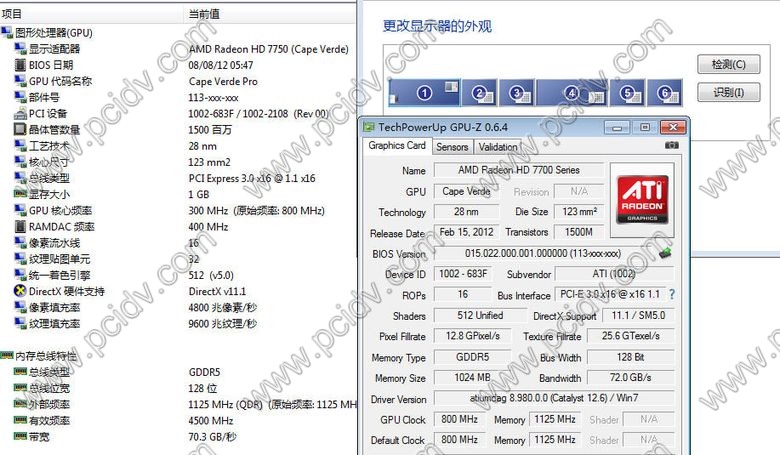Image resolution: width=780 pixels, height=455 pixels.
Task: Switch to the Sensors tab
Action: (x=452, y=147)
